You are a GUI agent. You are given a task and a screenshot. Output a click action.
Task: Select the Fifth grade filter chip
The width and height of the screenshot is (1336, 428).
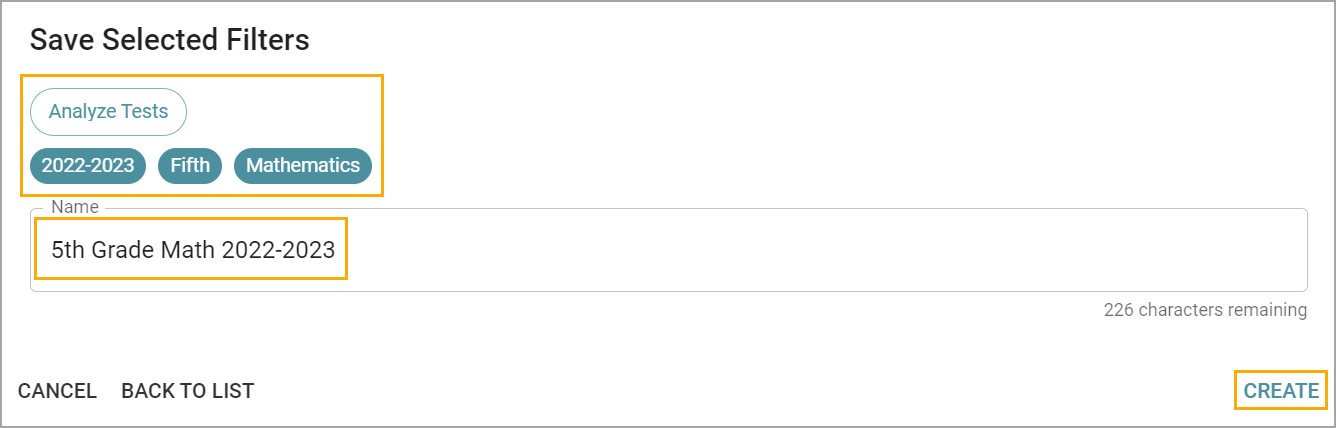click(x=190, y=166)
